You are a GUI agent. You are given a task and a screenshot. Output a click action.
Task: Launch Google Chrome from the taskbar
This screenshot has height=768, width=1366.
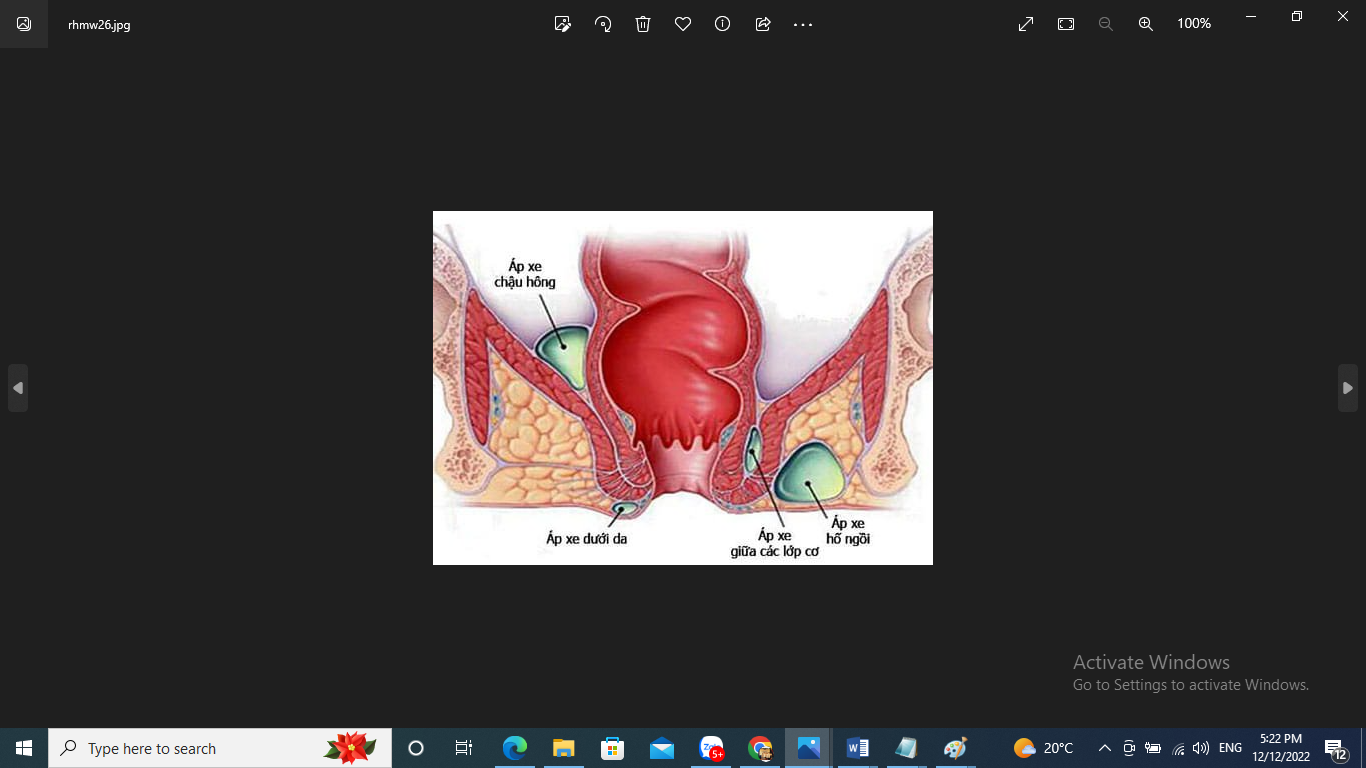coord(760,748)
